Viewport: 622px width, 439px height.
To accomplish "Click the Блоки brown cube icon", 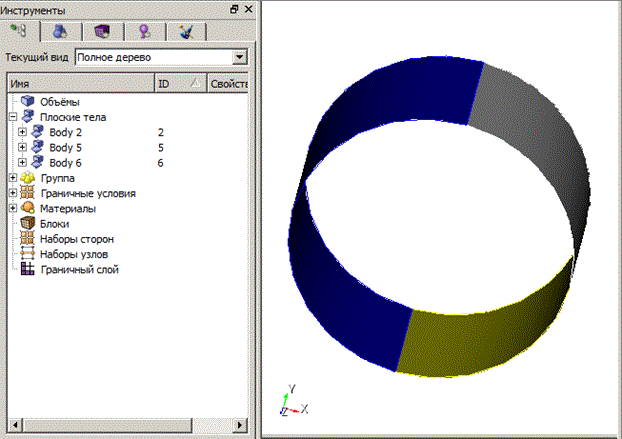I will (28, 223).
